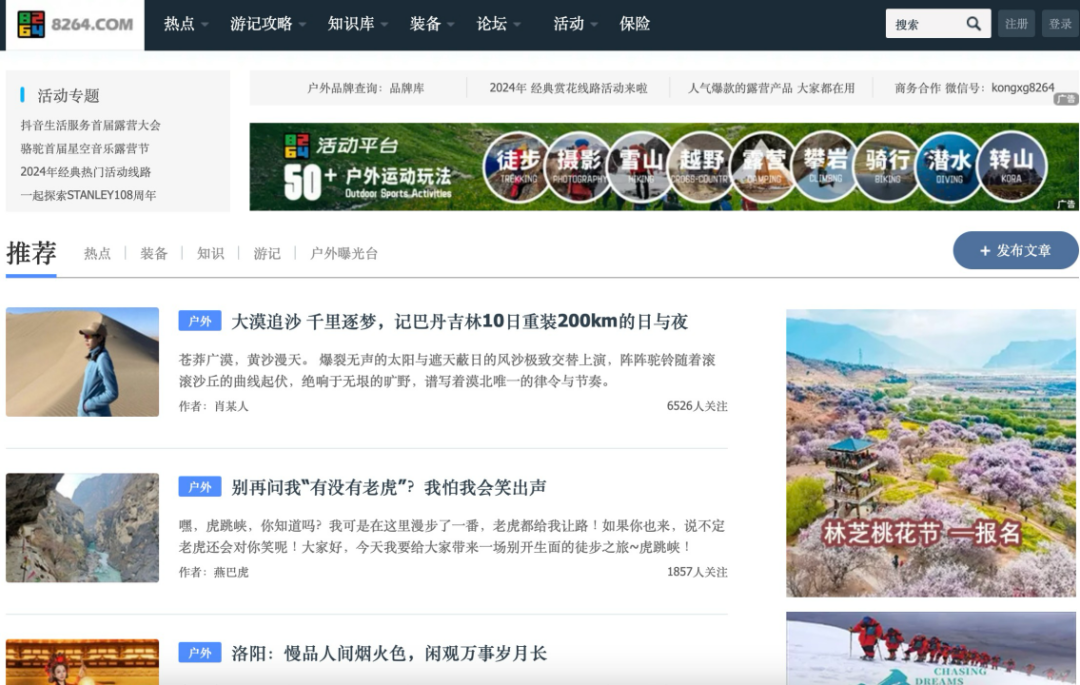Select the 徒步 Trekking circle icon
The height and width of the screenshot is (685, 1080).
coord(517,167)
